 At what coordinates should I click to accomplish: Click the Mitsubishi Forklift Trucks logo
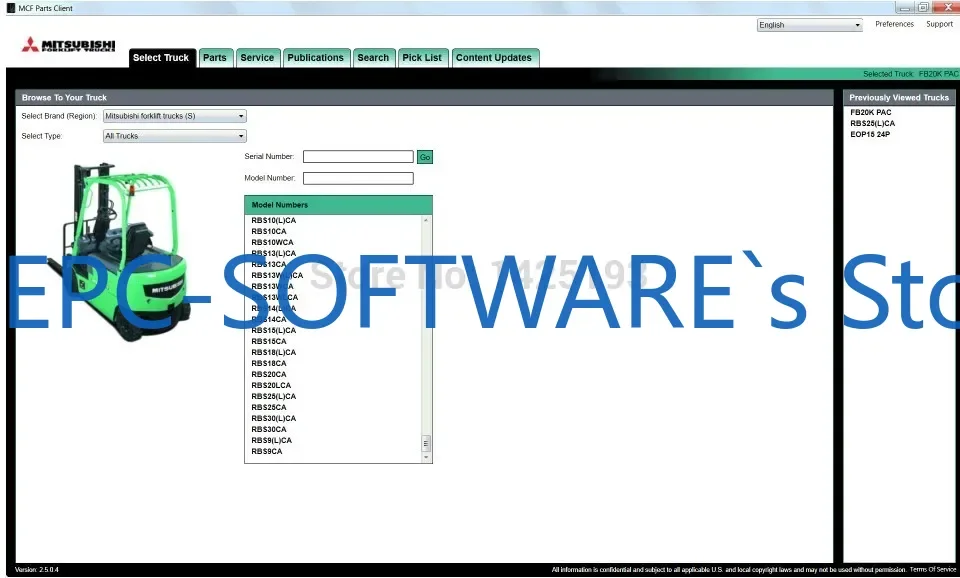click(x=69, y=45)
